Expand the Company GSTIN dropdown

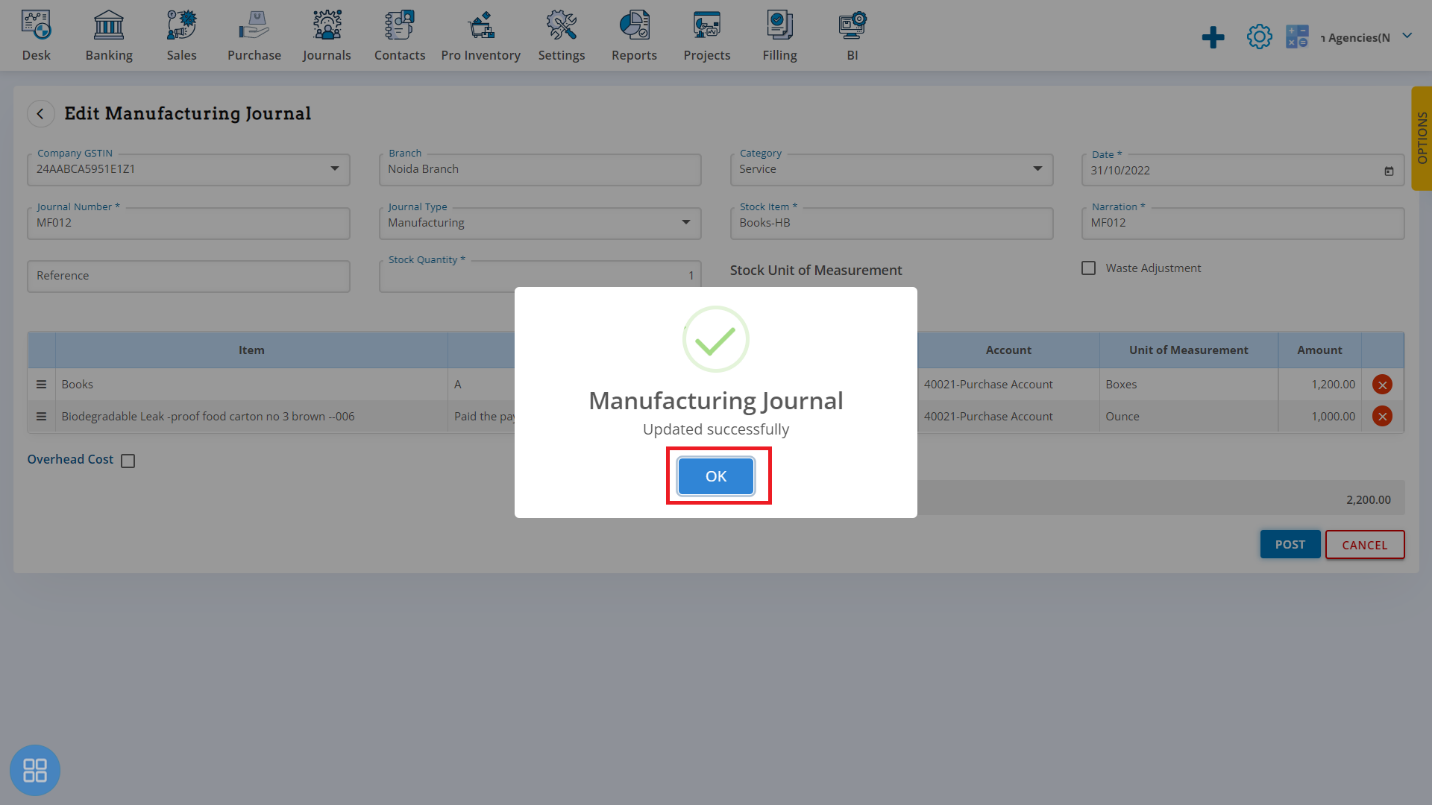click(335, 169)
